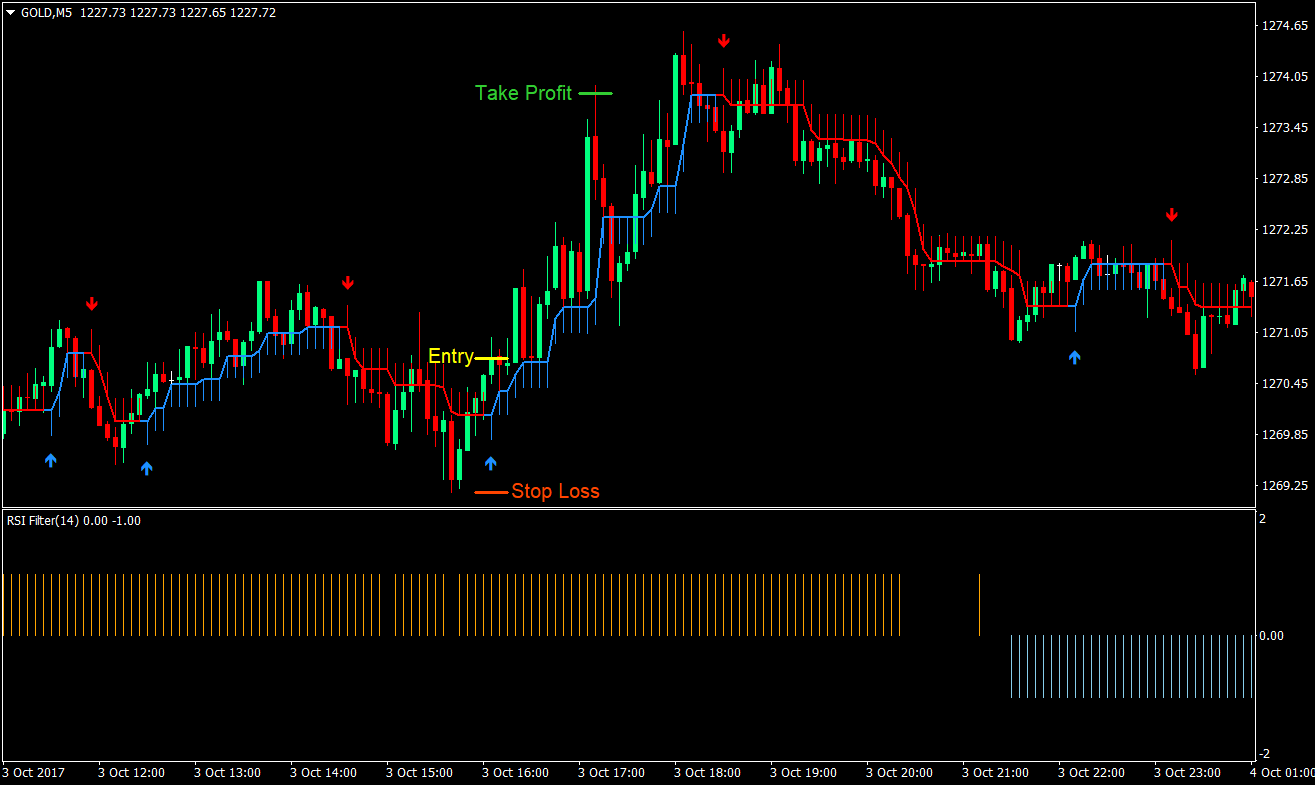
Task: Click the leftmost blue up arrow signal
Action: [x=51, y=459]
